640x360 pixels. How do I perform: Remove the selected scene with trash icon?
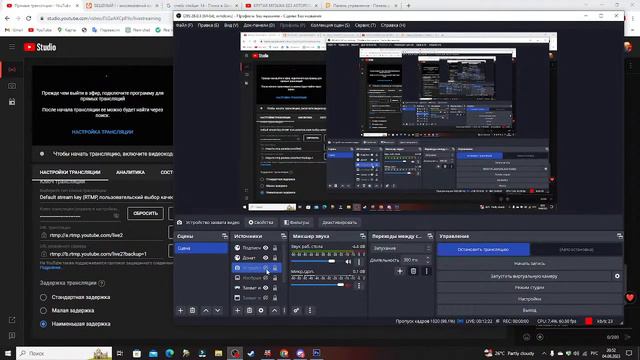(x=192, y=311)
